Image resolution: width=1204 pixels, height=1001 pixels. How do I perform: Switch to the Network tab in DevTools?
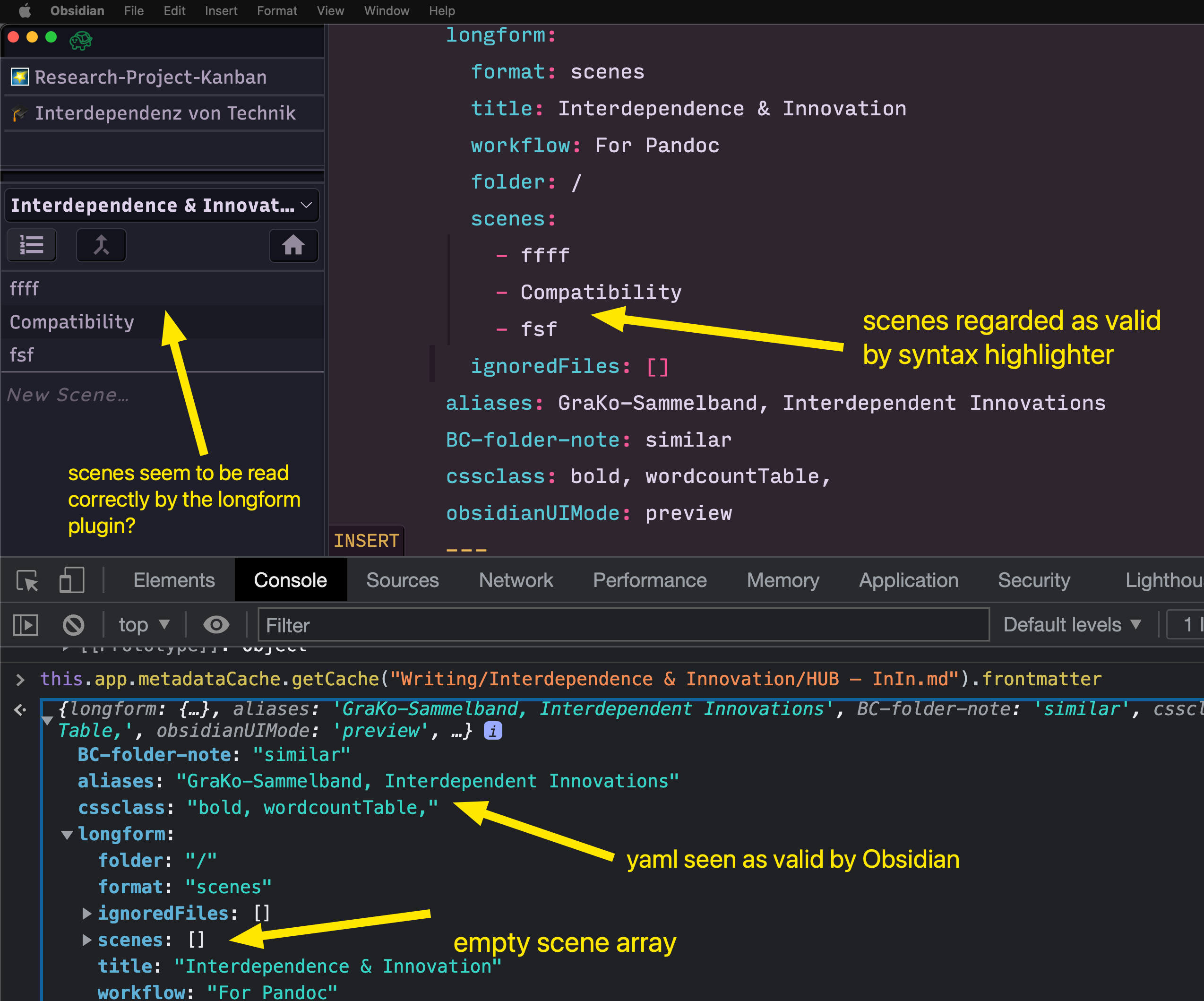click(x=516, y=579)
